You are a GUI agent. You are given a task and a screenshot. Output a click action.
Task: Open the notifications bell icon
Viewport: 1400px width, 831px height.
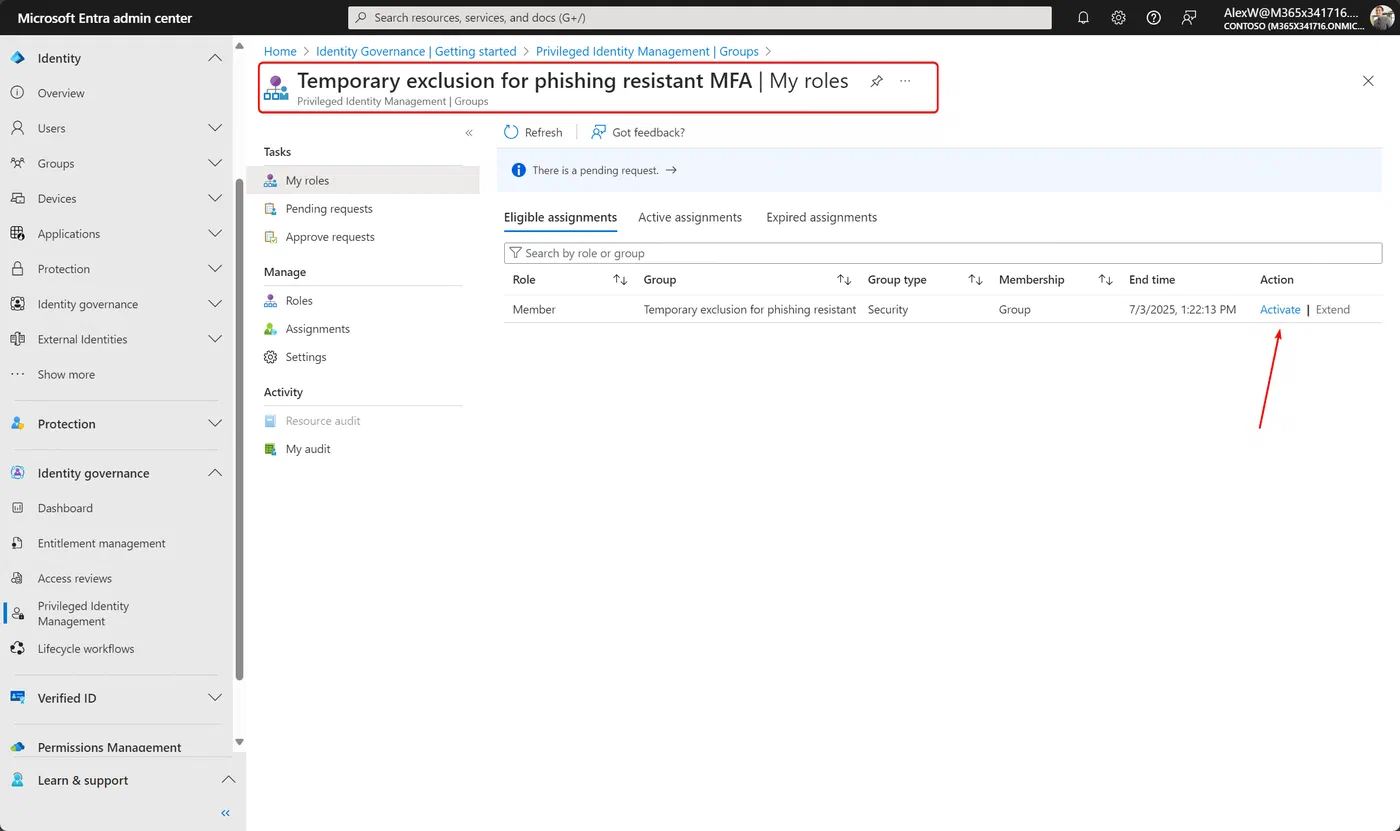pos(1084,18)
